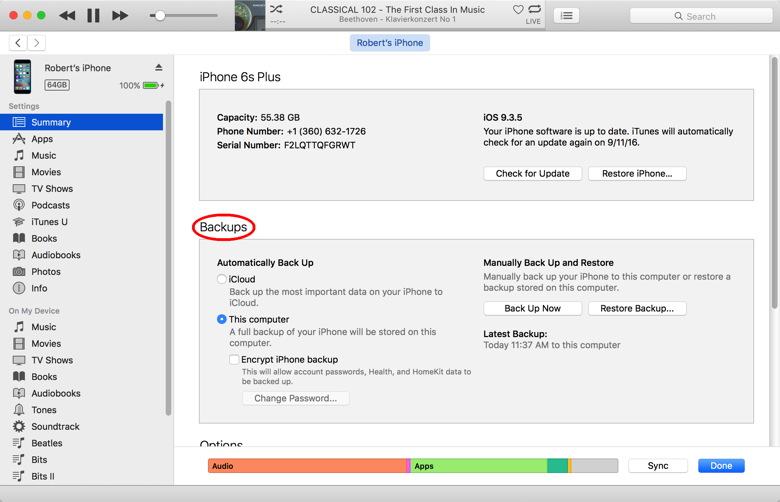Click the Audio segment of storage bar

click(x=307, y=466)
